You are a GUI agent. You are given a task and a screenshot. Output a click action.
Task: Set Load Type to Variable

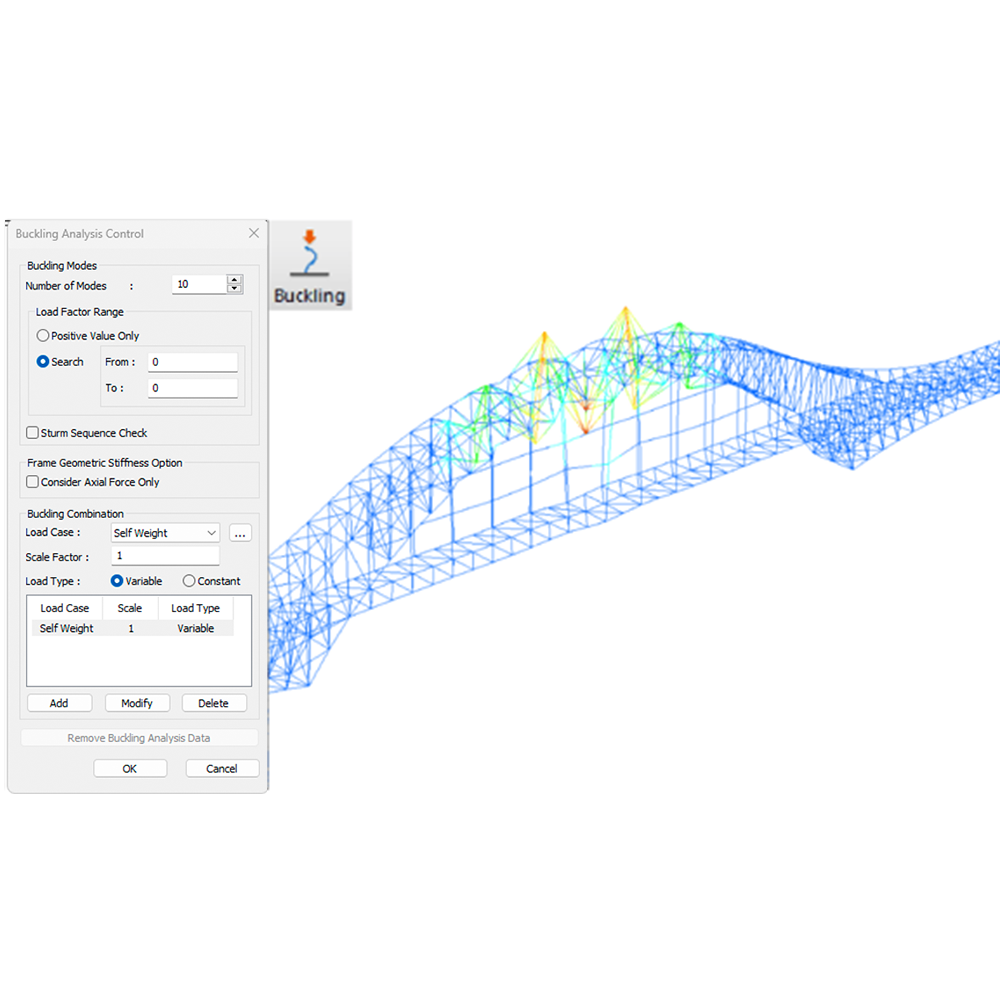click(117, 581)
